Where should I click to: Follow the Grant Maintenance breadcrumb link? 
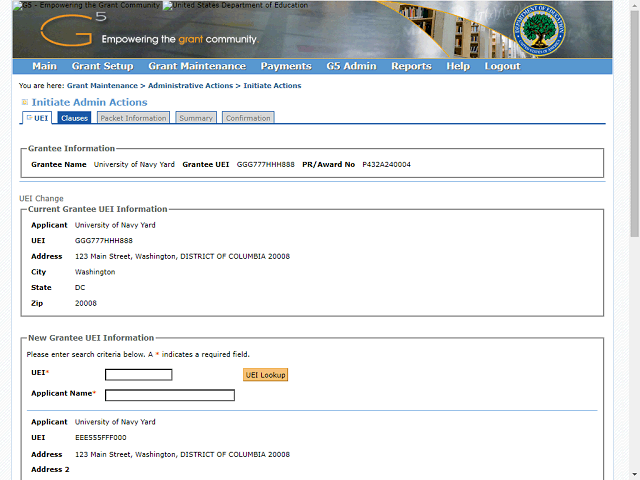tap(102, 86)
